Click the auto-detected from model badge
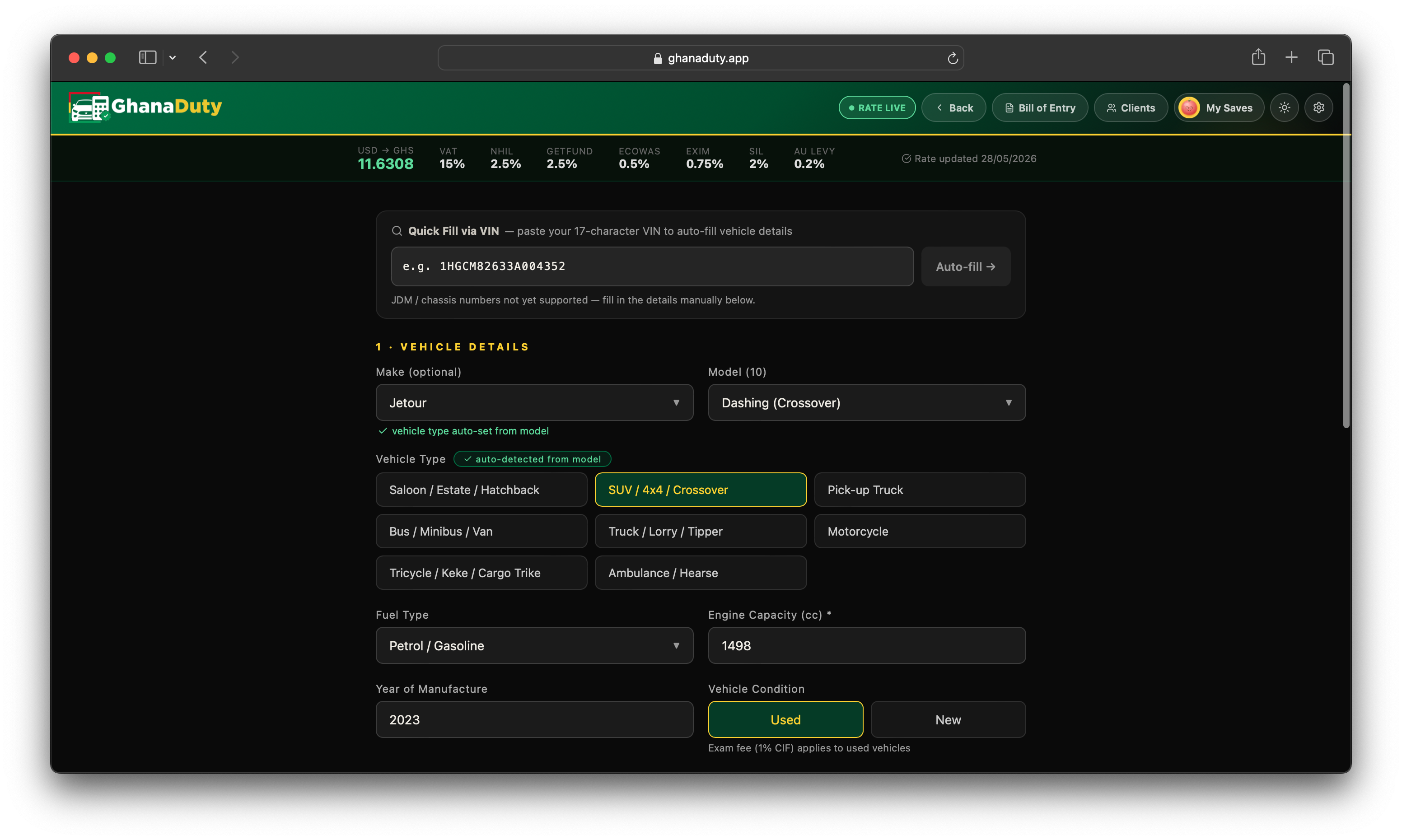The image size is (1402, 840). 532,459
